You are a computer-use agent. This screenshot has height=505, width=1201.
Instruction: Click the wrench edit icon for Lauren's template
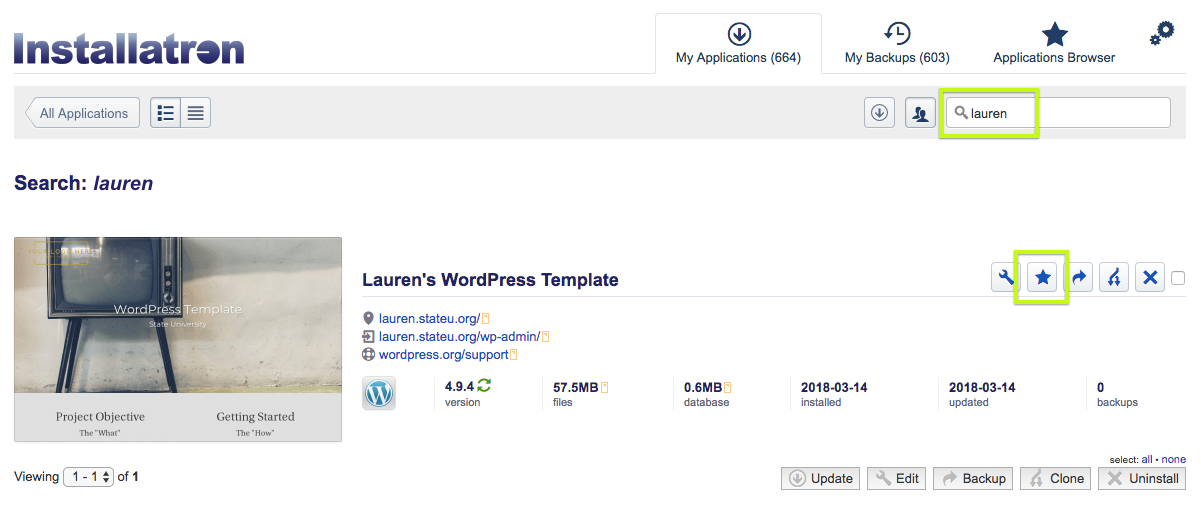[x=1005, y=277]
